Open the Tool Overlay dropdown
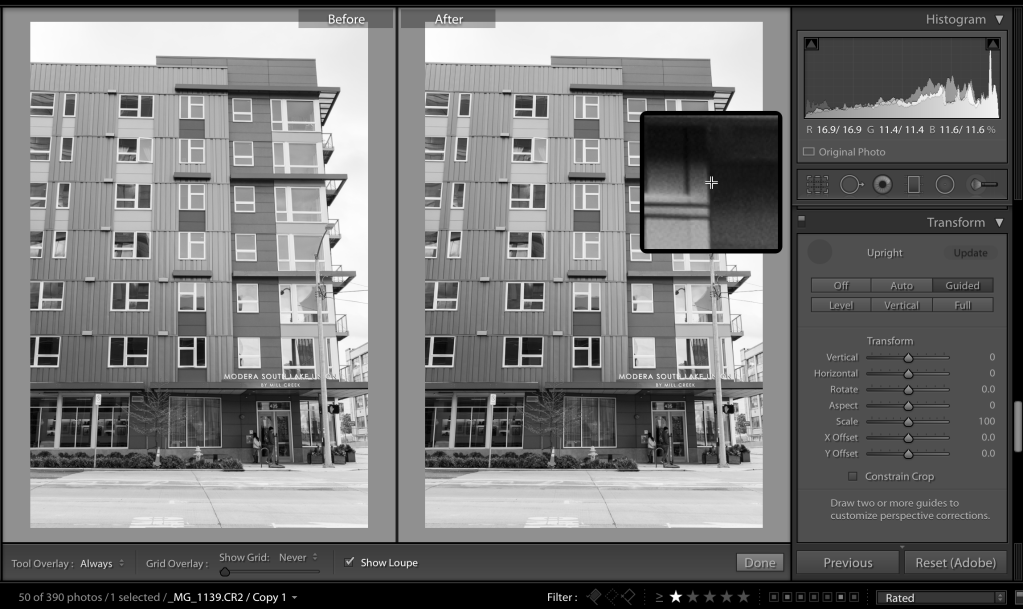The height and width of the screenshot is (609, 1023). [102, 563]
